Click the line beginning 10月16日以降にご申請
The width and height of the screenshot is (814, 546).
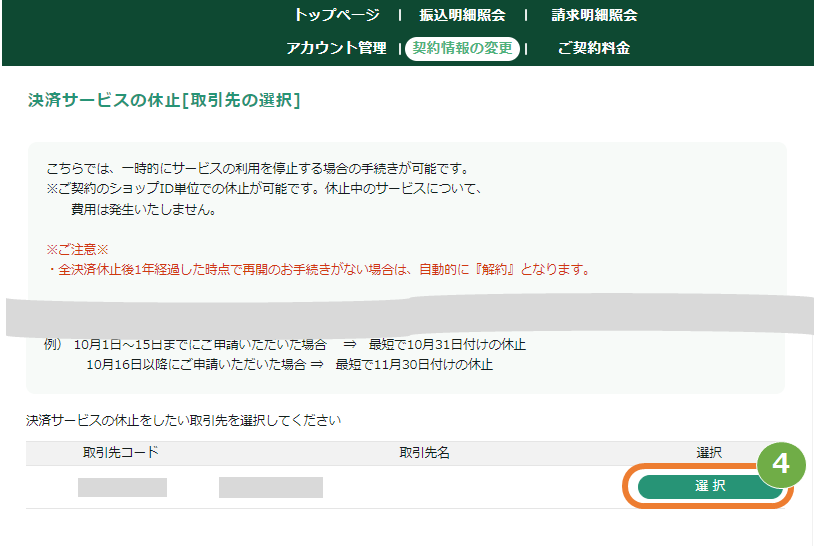(289, 364)
